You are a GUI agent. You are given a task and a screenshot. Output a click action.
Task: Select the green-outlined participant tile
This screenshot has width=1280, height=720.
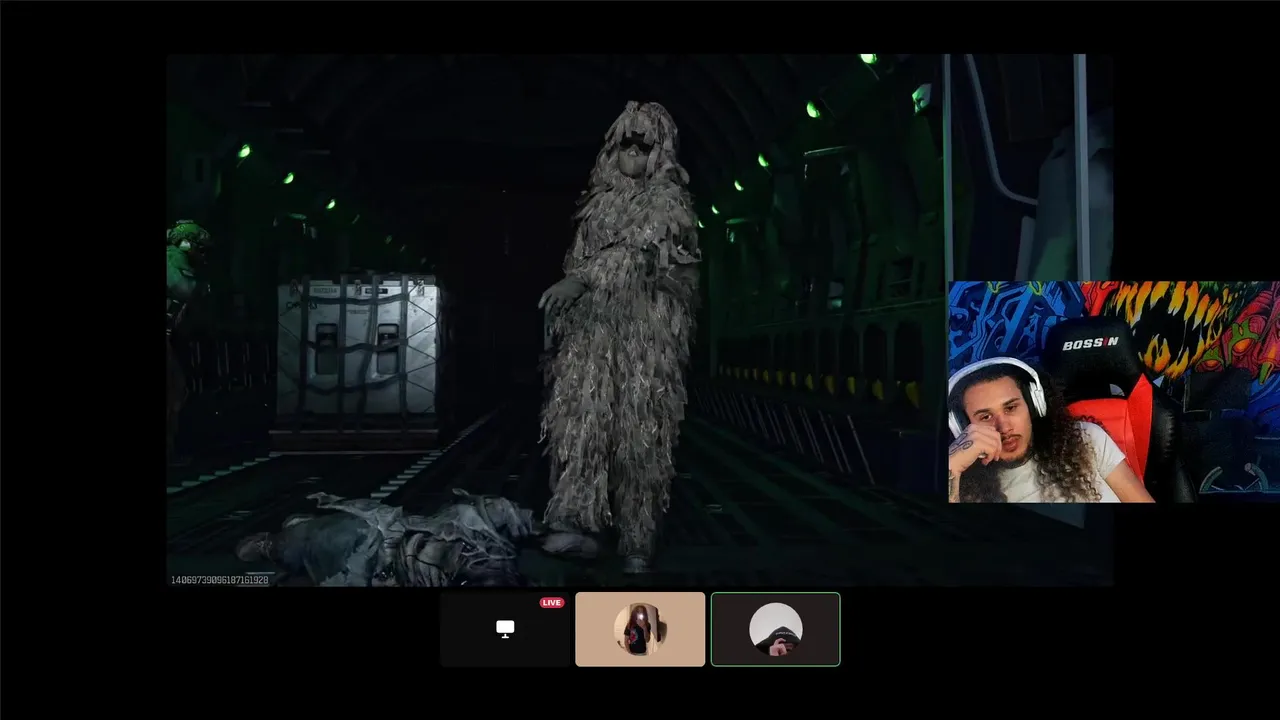pos(775,629)
